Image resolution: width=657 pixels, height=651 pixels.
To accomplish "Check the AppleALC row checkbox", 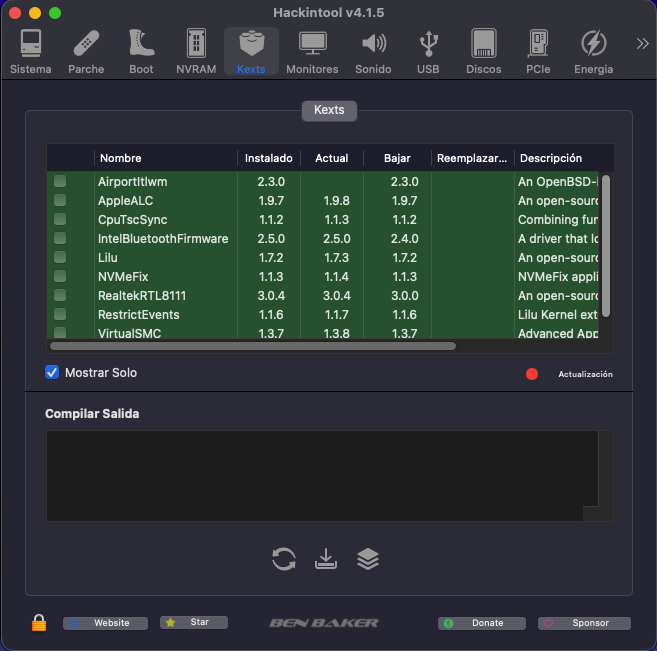I will tap(60, 200).
